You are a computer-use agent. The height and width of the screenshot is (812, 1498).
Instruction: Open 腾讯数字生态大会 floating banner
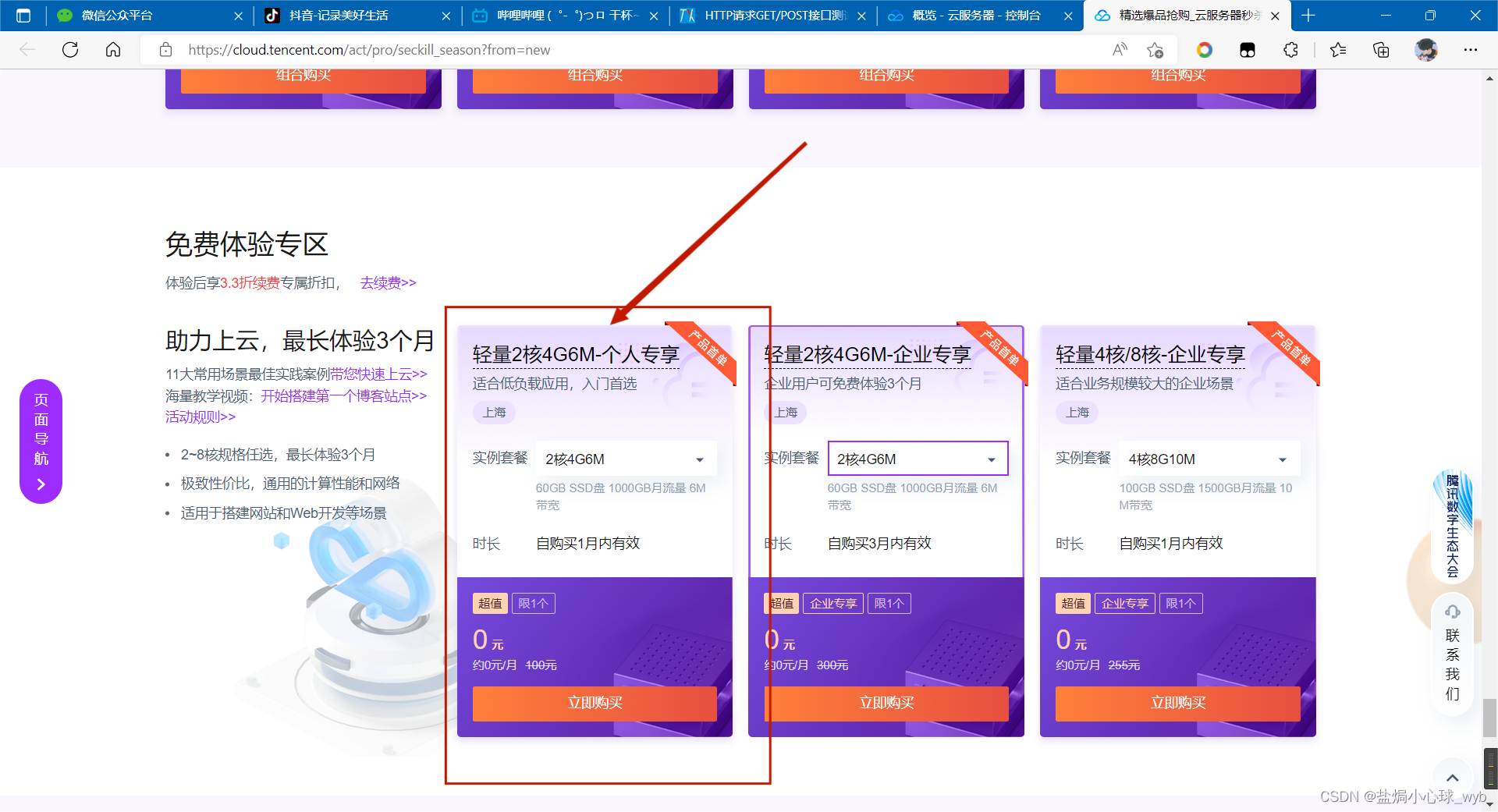pos(1452,525)
